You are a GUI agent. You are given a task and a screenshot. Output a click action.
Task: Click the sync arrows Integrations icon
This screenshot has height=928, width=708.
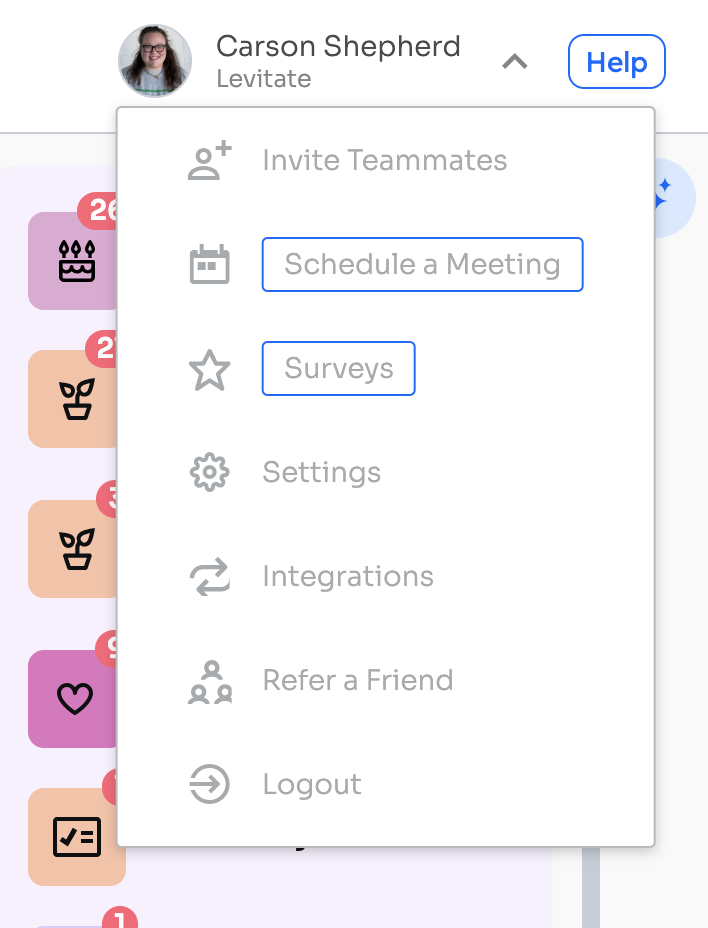pos(209,576)
